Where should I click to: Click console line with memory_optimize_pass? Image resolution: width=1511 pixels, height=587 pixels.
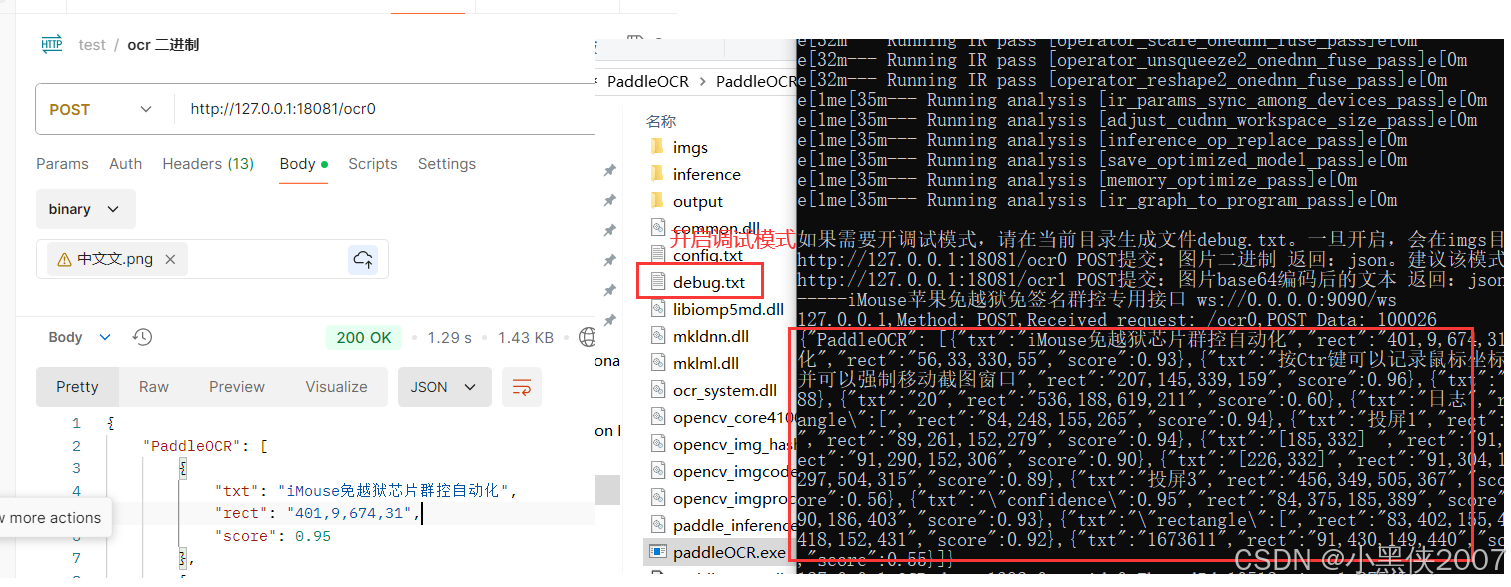click(1077, 180)
